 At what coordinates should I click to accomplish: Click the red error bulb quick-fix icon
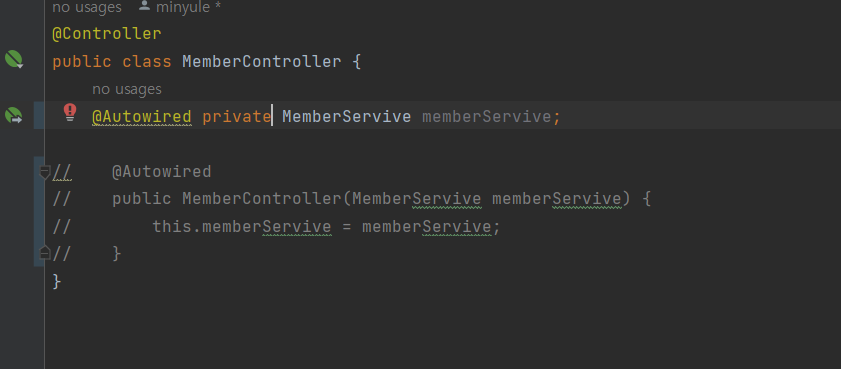point(70,113)
